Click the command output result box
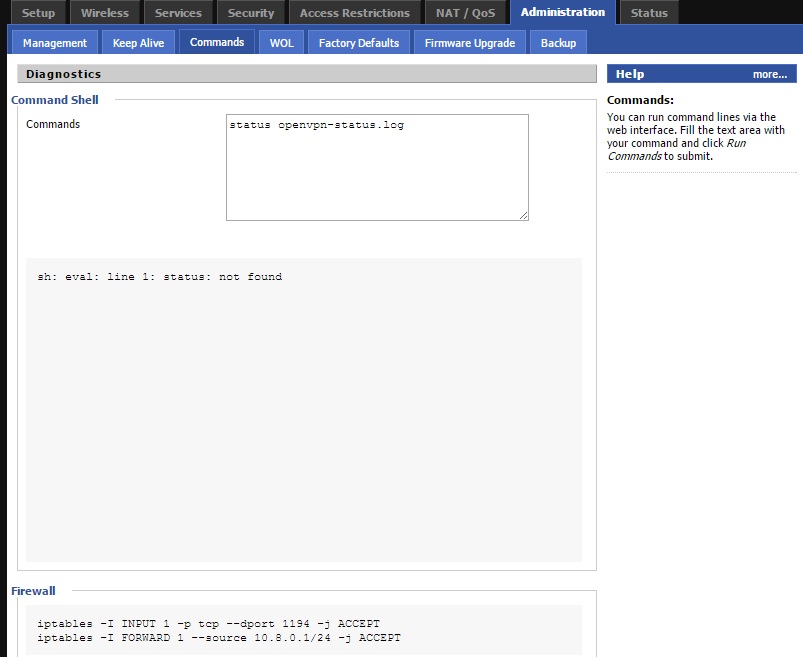The image size is (803, 657). [x=304, y=410]
